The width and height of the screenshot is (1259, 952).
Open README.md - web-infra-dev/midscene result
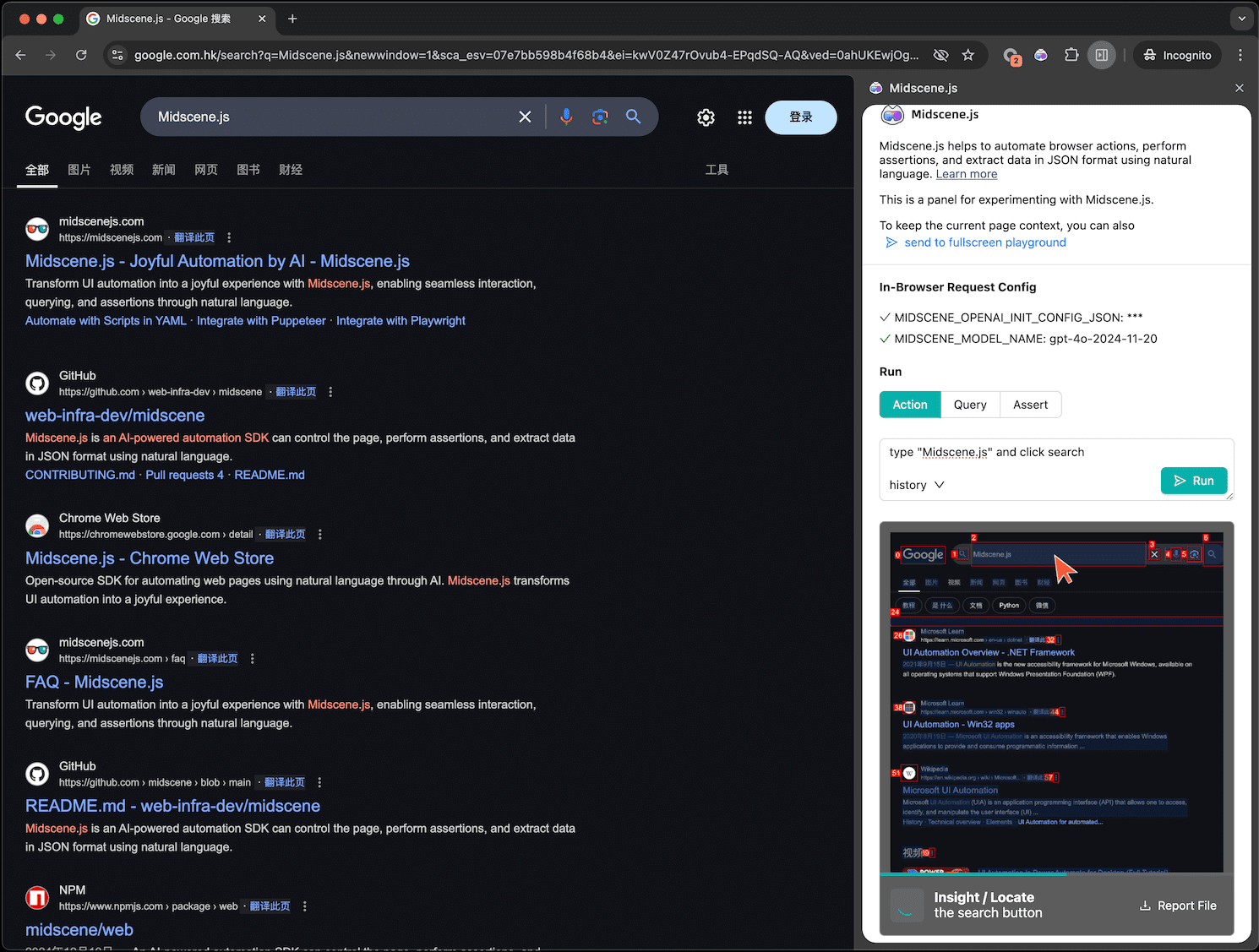[x=172, y=806]
